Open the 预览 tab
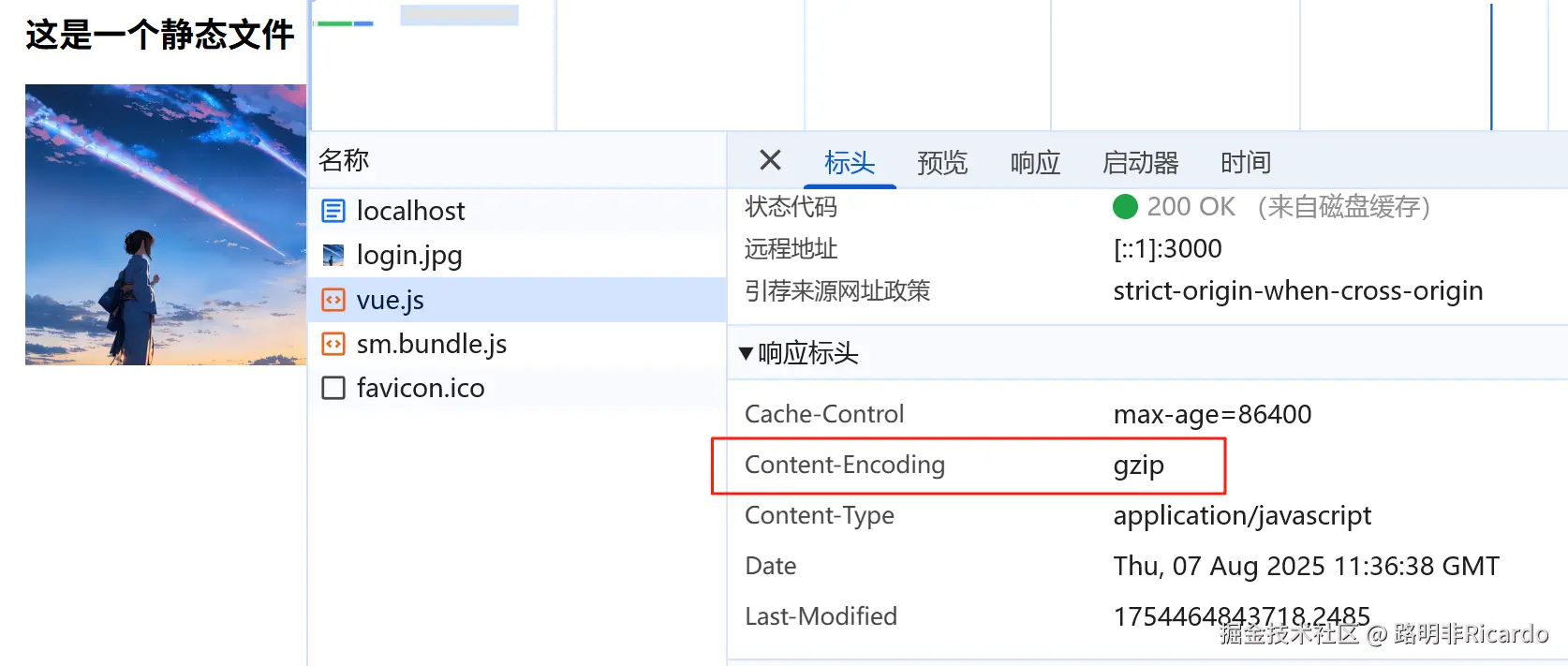 point(941,162)
